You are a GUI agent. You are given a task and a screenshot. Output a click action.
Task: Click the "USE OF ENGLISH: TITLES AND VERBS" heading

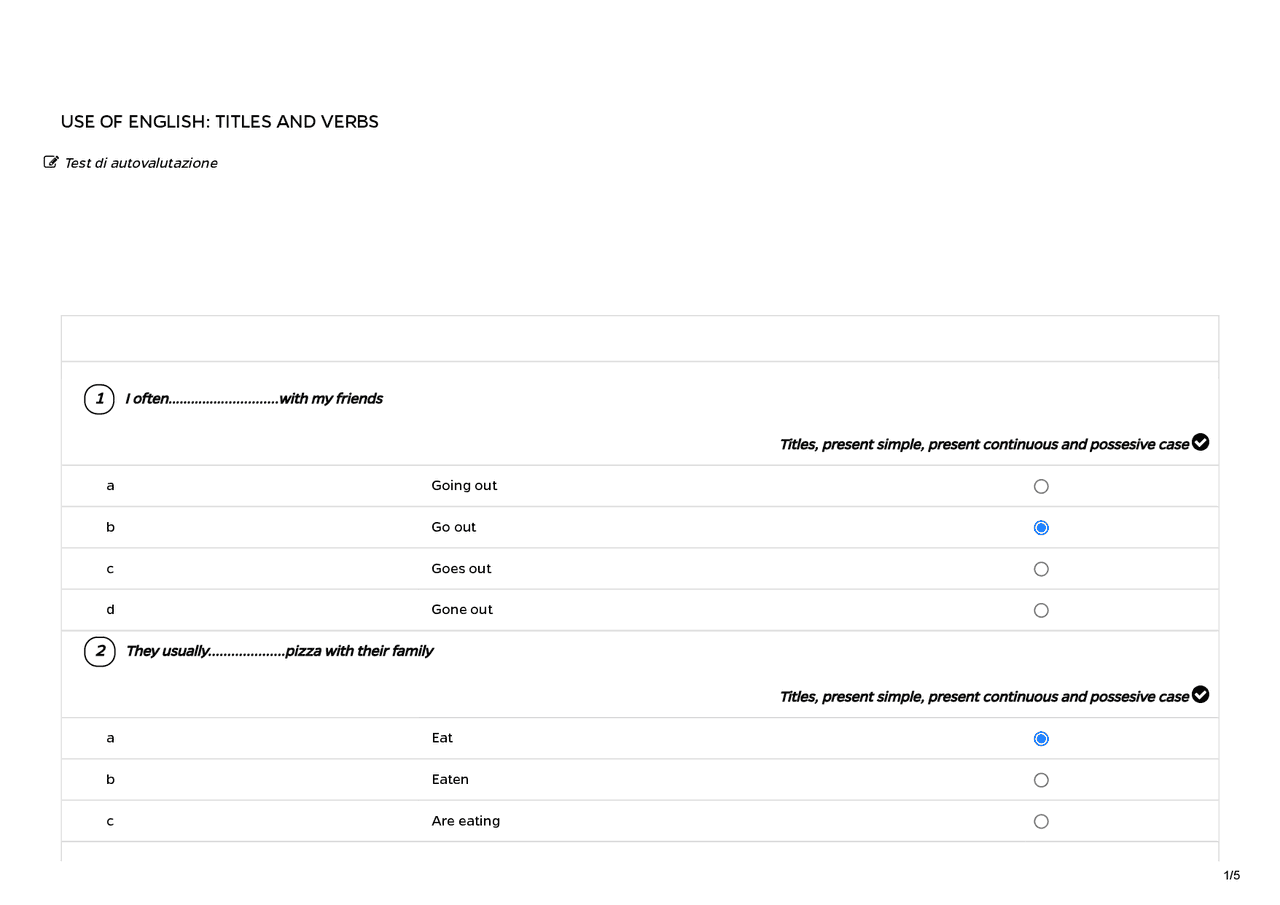point(219,122)
